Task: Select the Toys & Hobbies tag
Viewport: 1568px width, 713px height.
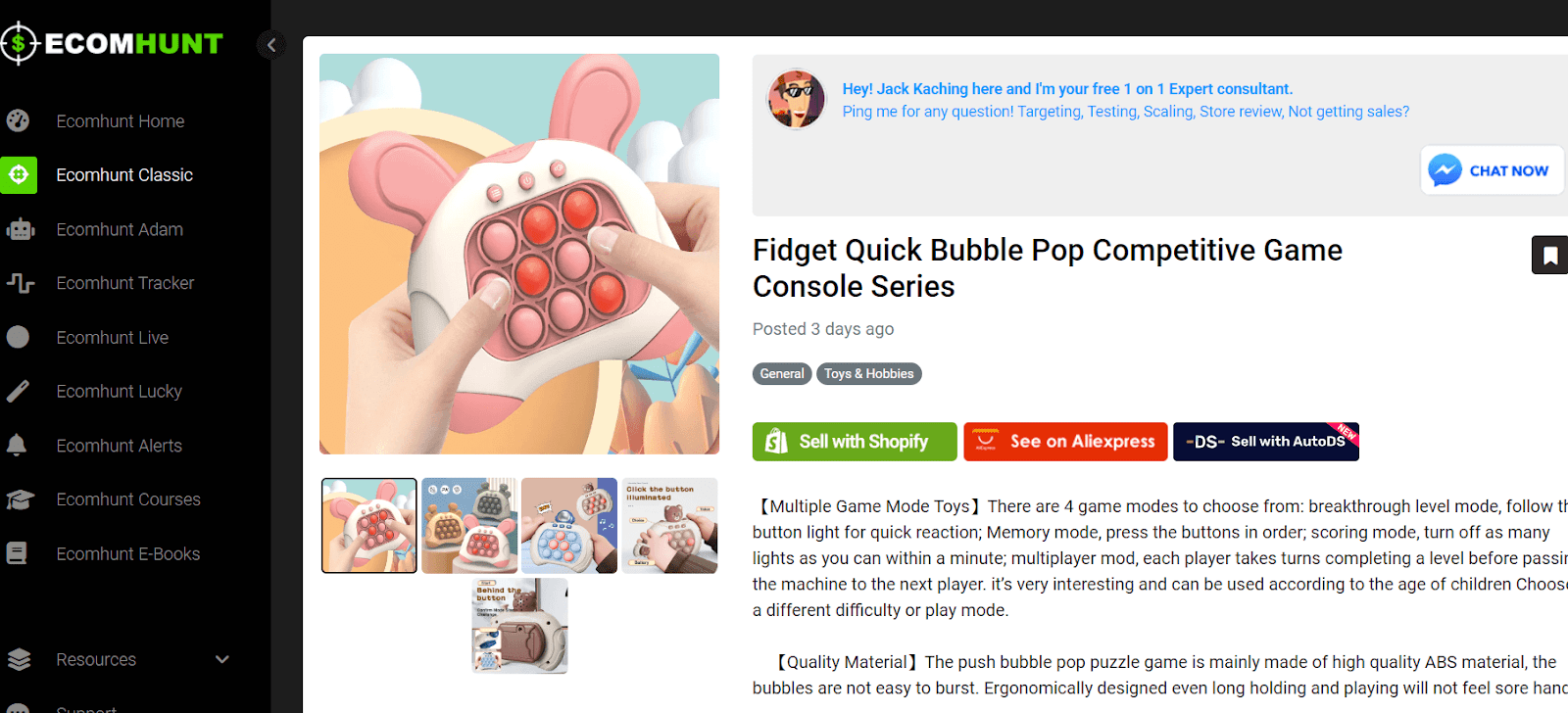Action: point(868,374)
